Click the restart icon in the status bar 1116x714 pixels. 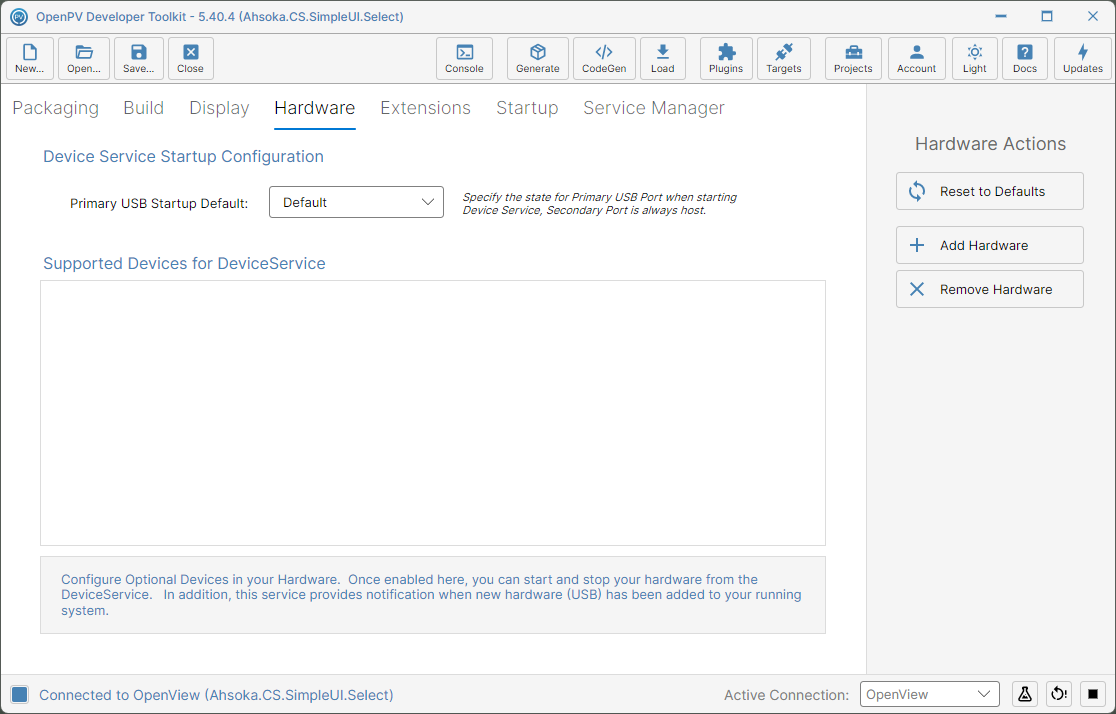[1059, 694]
